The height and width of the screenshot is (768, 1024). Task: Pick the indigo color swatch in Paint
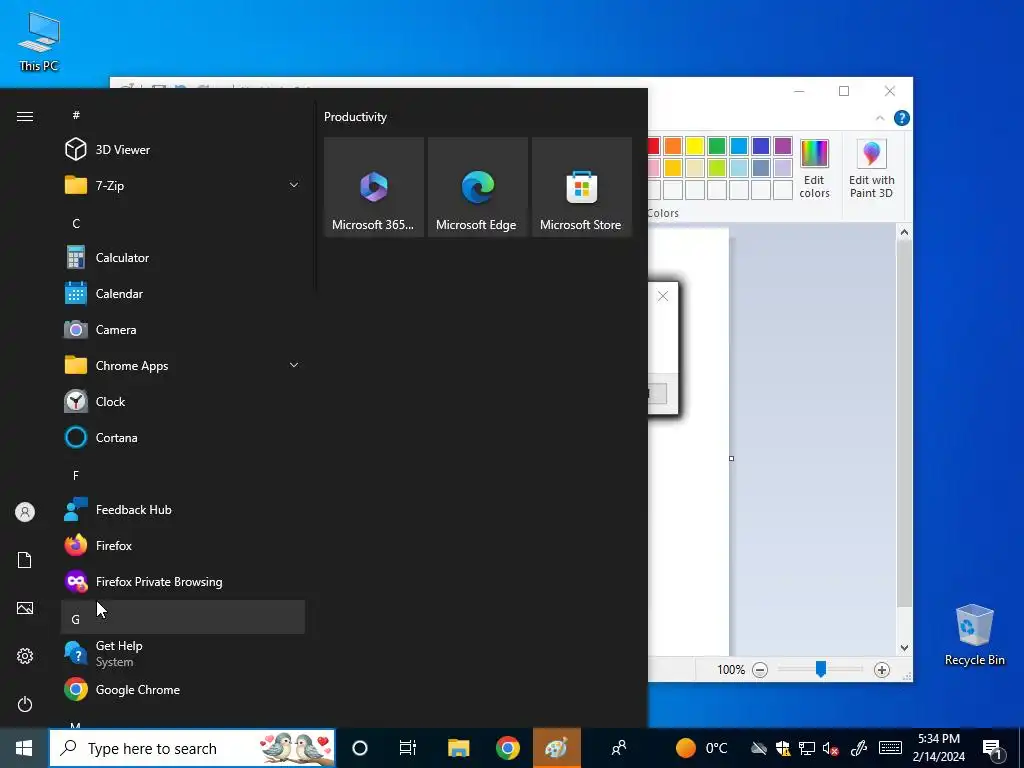[761, 146]
